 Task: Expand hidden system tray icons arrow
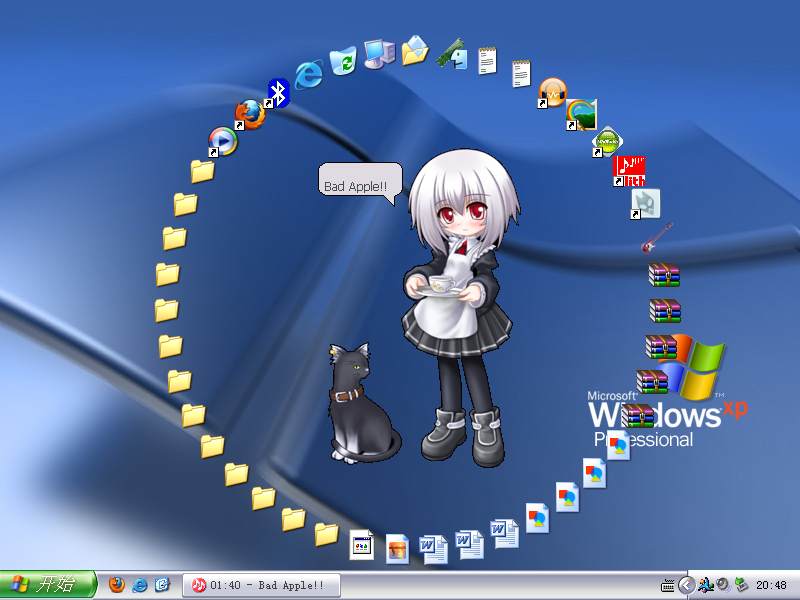[x=687, y=585]
